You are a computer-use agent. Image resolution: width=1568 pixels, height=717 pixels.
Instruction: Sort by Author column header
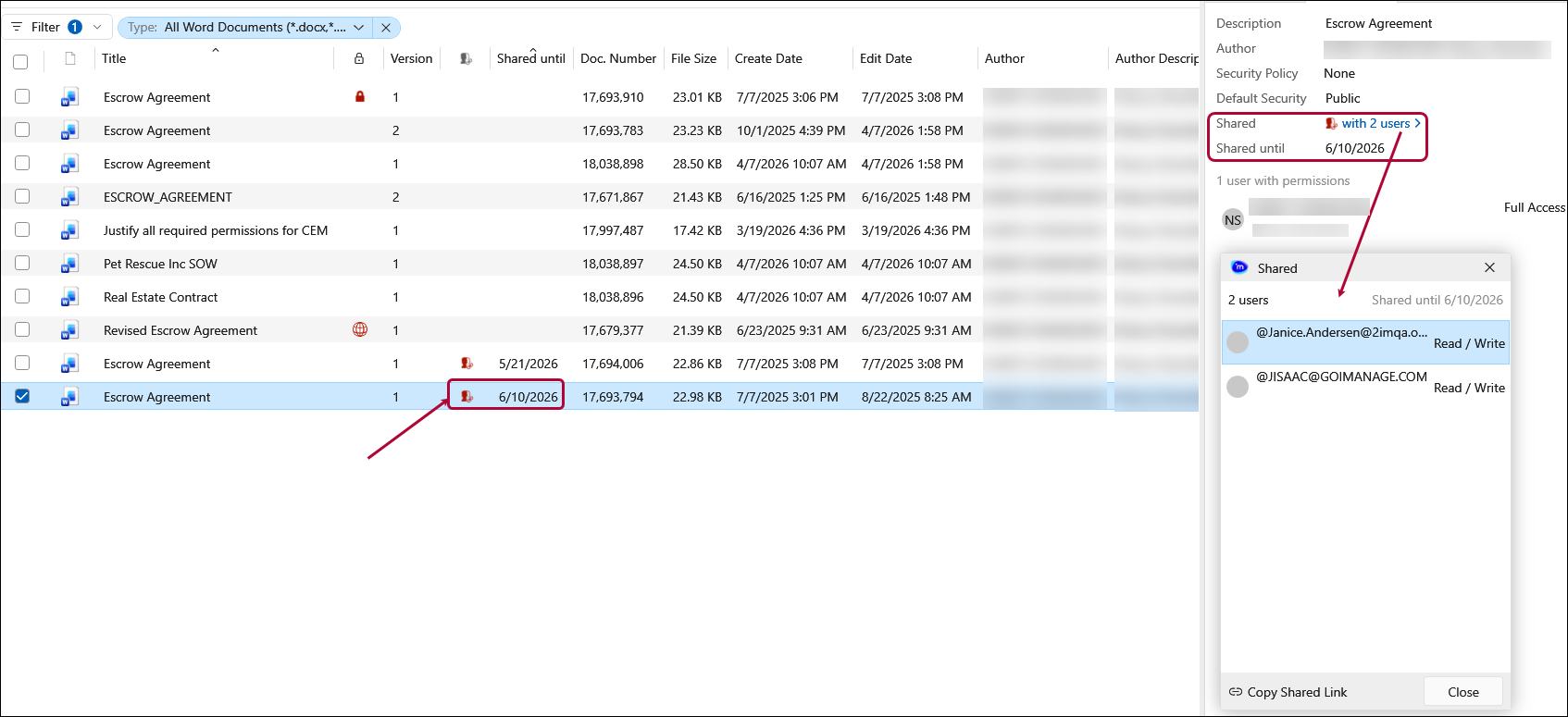1004,58
